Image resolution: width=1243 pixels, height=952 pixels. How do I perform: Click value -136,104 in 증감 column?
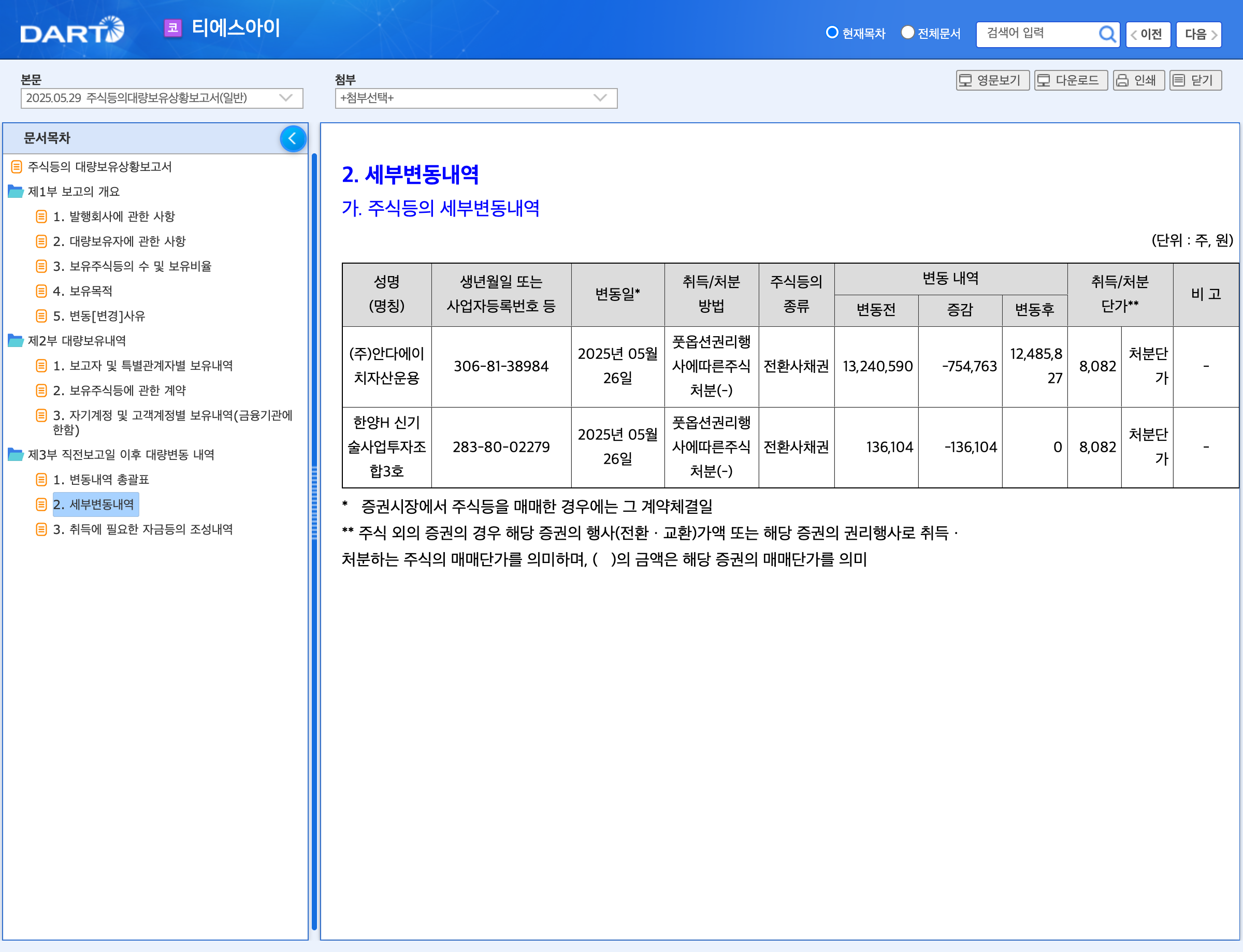click(971, 447)
